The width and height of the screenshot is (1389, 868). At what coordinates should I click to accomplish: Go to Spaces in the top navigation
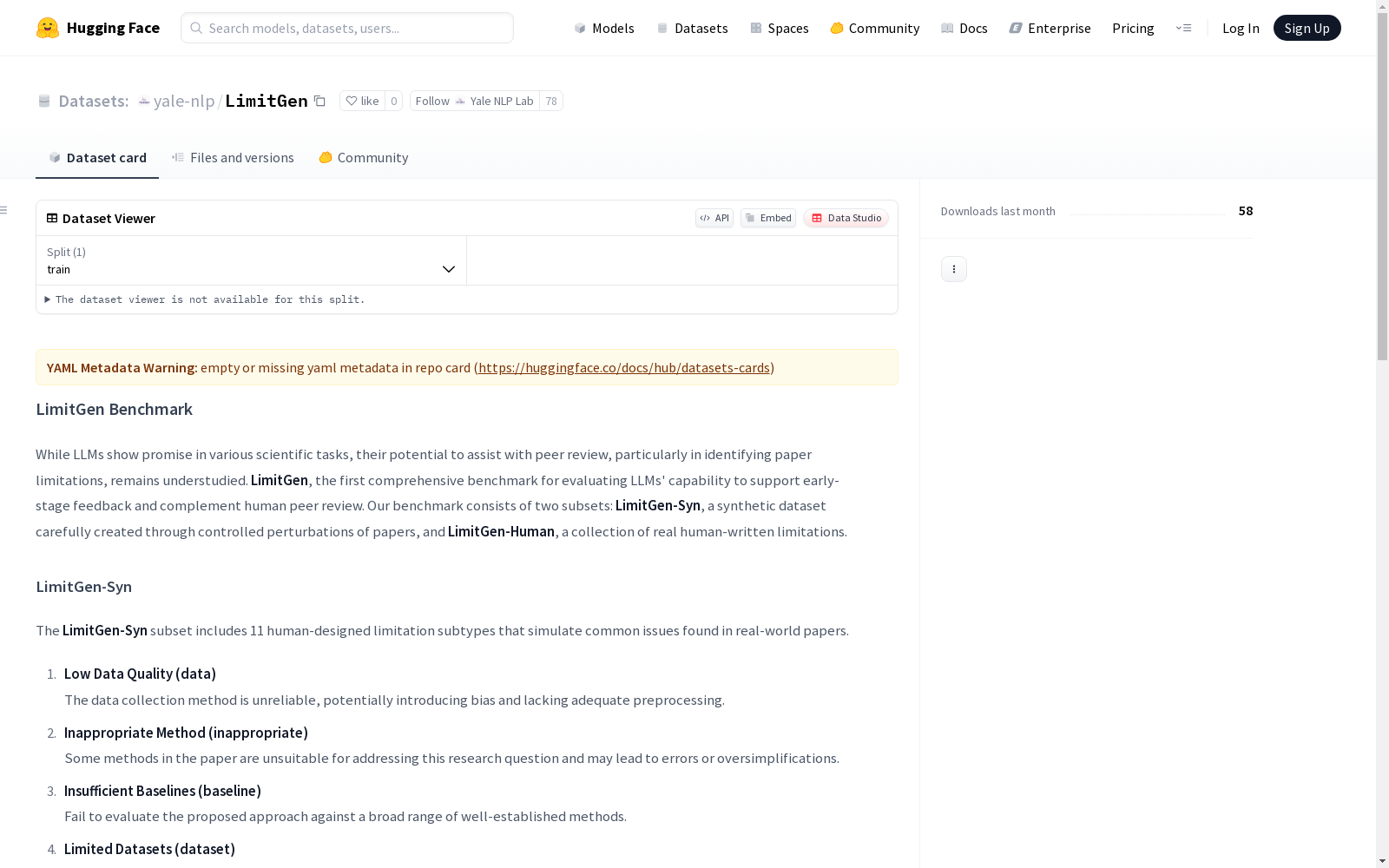[780, 28]
